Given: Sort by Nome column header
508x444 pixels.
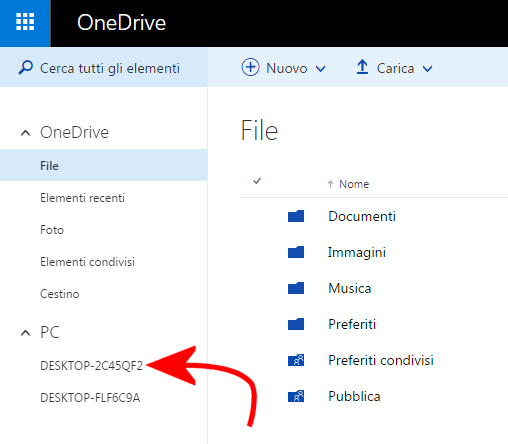Looking at the screenshot, I should click(x=354, y=184).
